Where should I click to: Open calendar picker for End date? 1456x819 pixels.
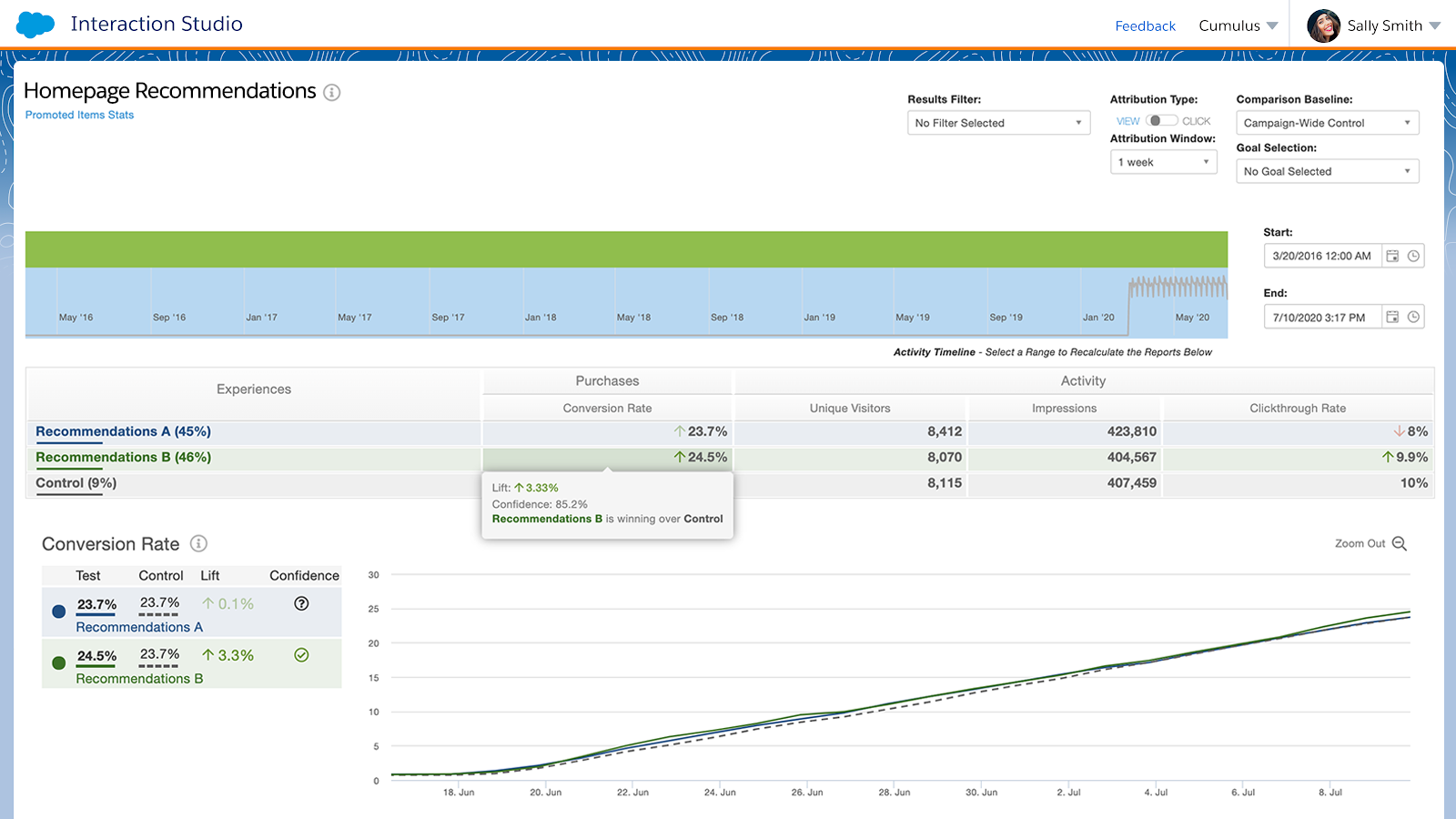[1392, 317]
